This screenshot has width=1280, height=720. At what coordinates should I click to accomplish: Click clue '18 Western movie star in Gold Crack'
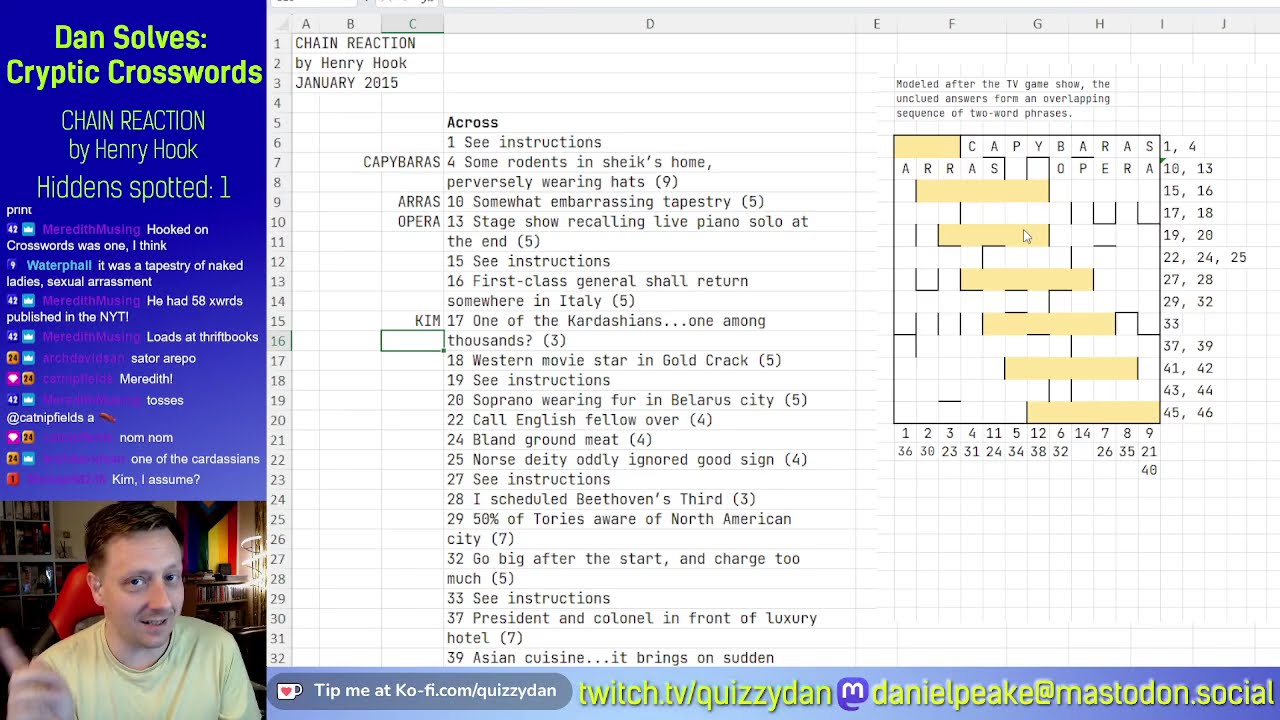(x=614, y=360)
